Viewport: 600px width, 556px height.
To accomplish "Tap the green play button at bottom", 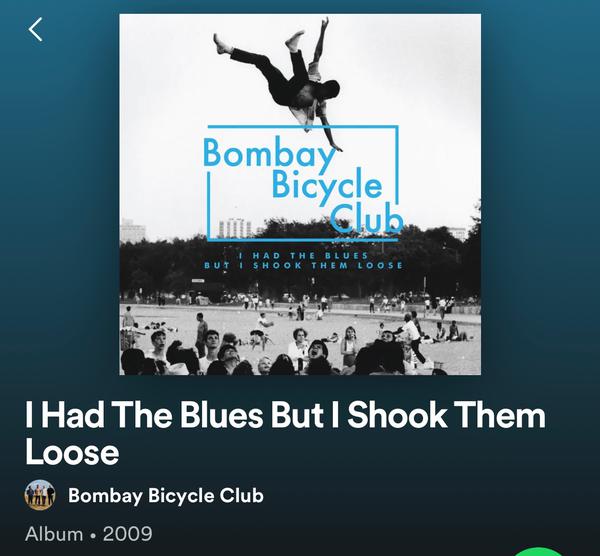I will [x=539, y=552].
